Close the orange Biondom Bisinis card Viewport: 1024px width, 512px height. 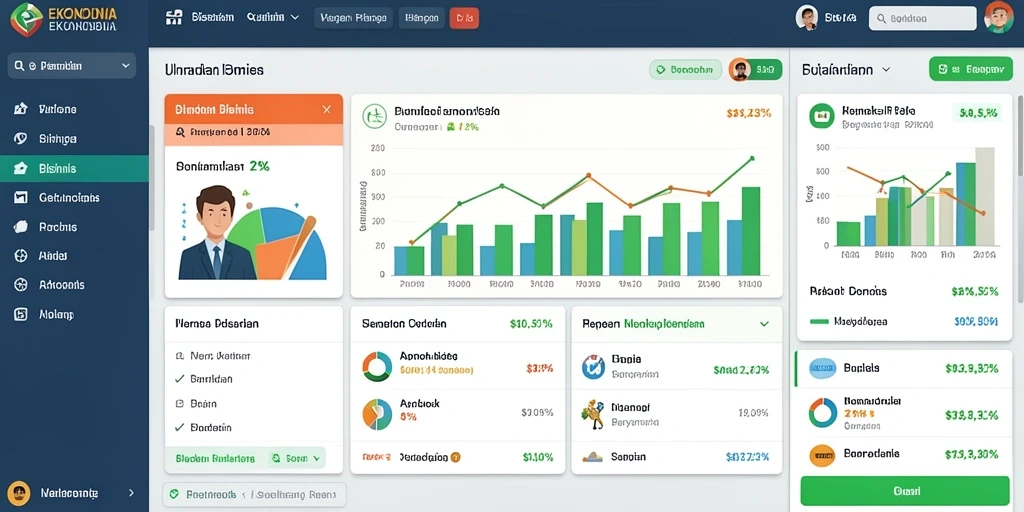(x=327, y=110)
